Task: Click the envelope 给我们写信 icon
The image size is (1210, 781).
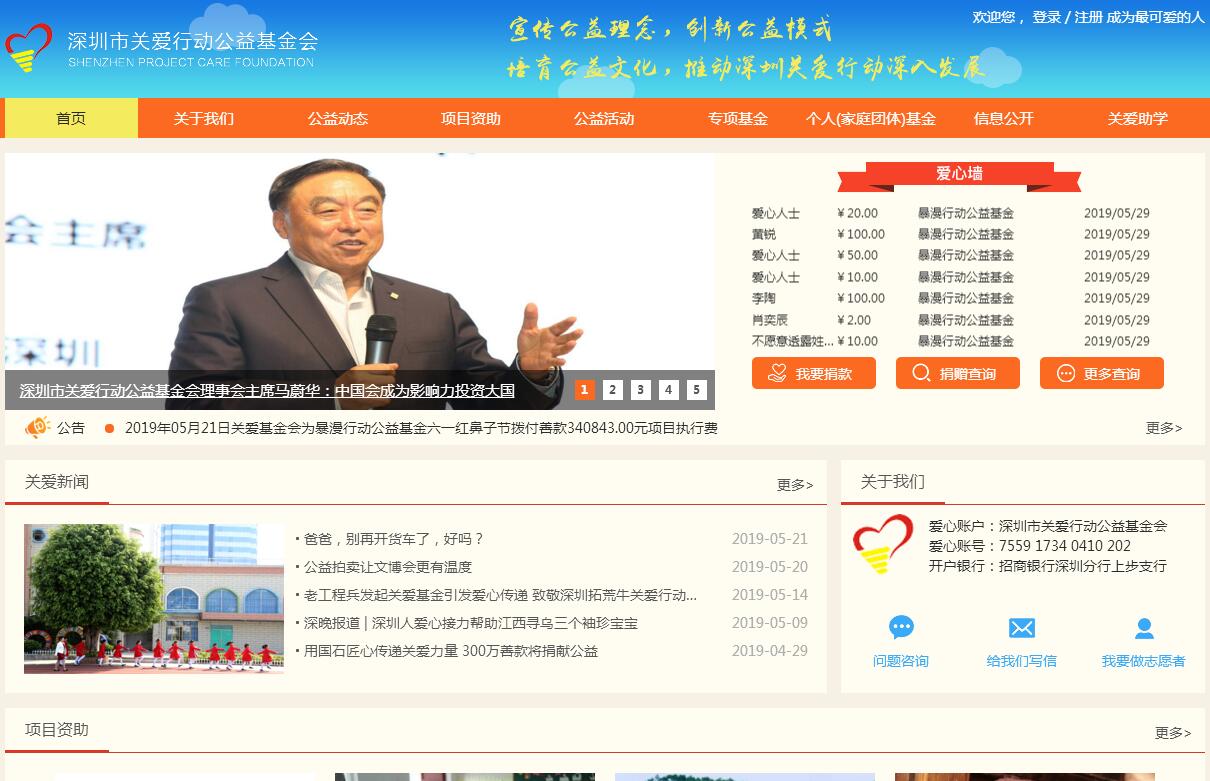Action: click(1021, 628)
